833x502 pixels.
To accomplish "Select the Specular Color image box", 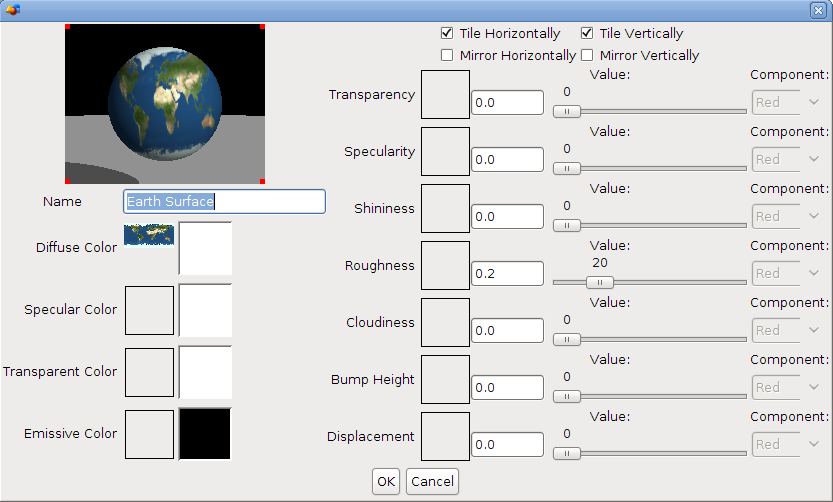I will coord(149,310).
